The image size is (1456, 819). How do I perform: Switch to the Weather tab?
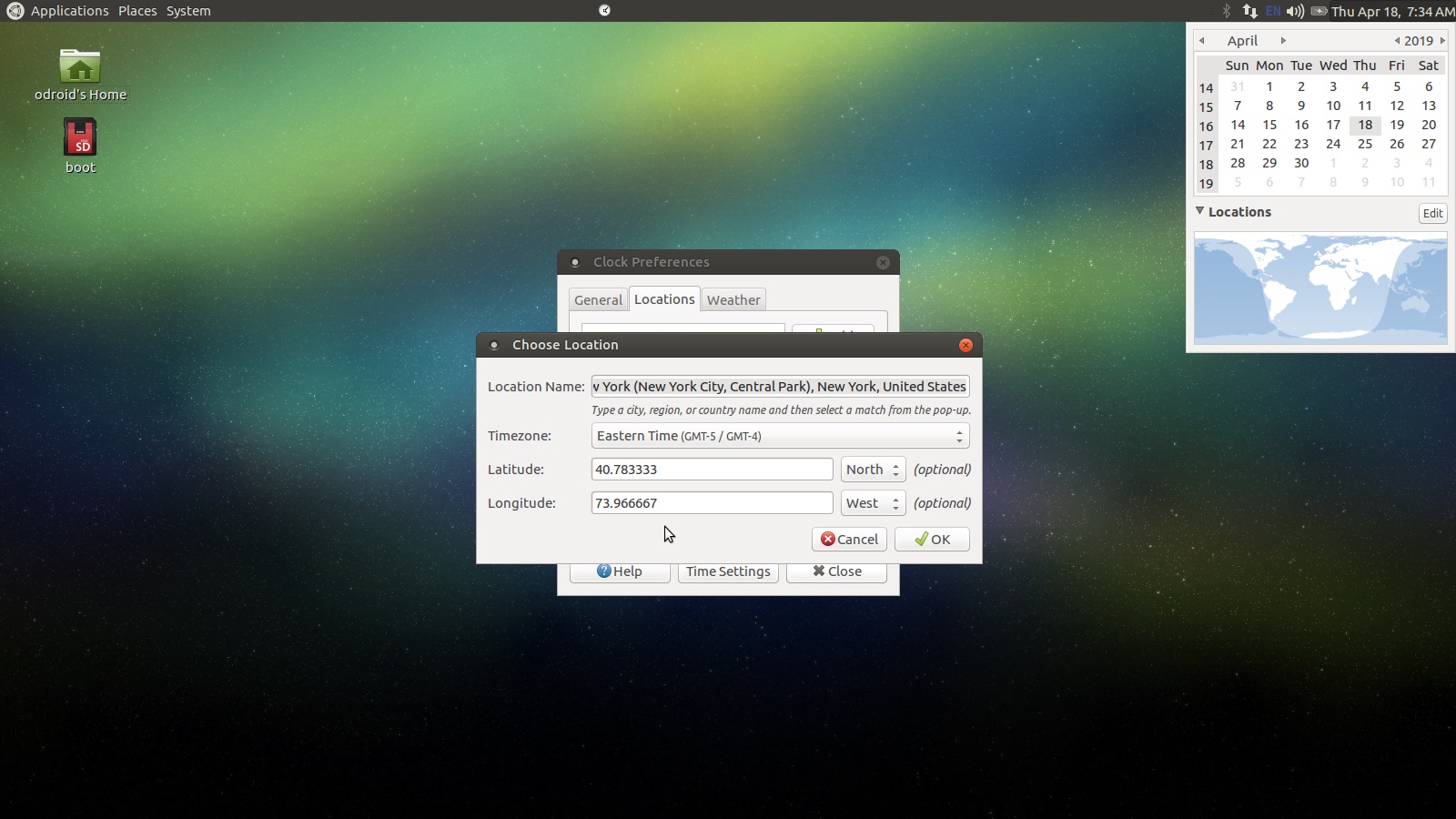click(733, 299)
